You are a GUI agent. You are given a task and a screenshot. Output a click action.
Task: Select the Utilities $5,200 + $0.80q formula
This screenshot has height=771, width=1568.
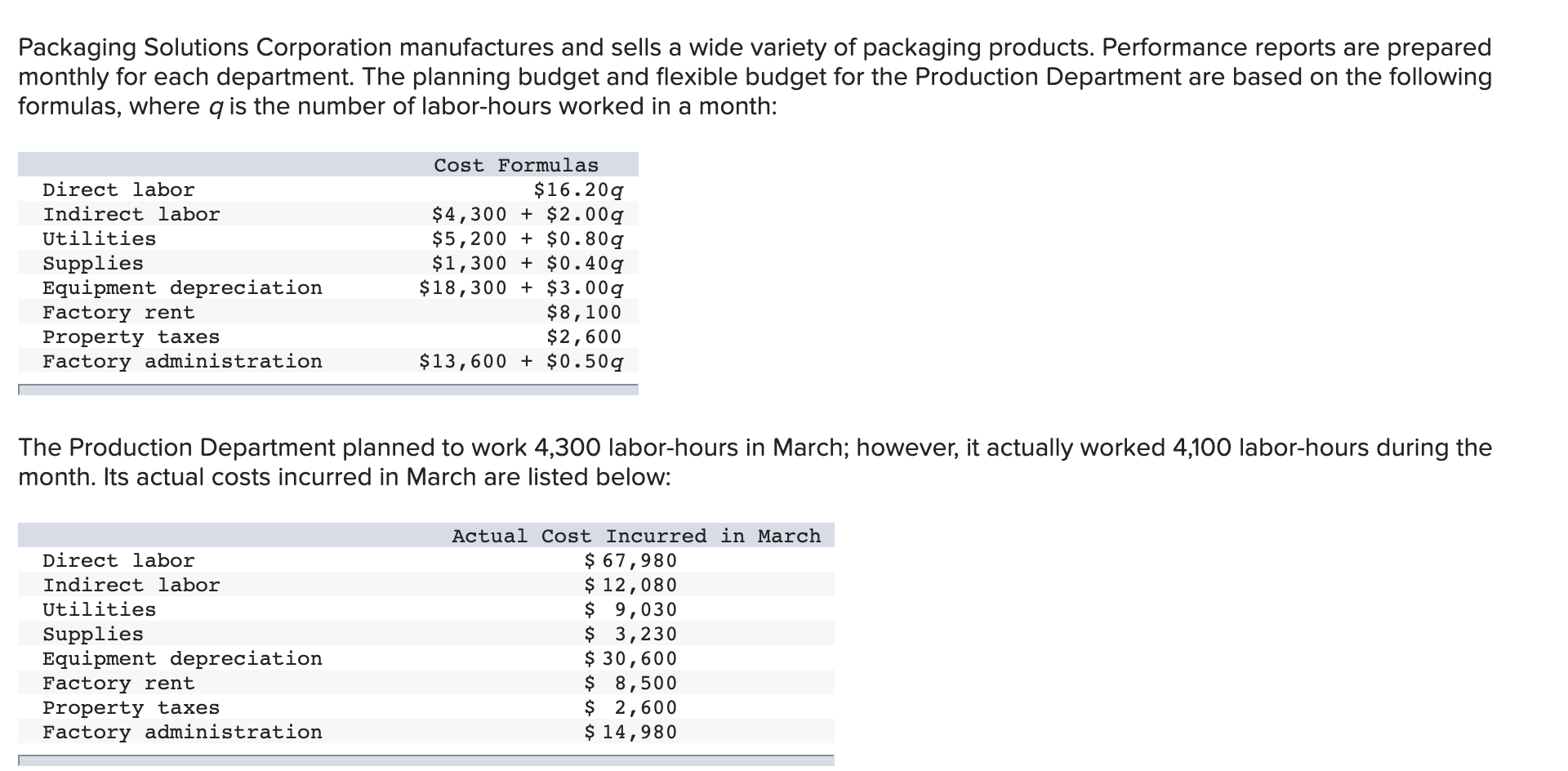pos(528,239)
